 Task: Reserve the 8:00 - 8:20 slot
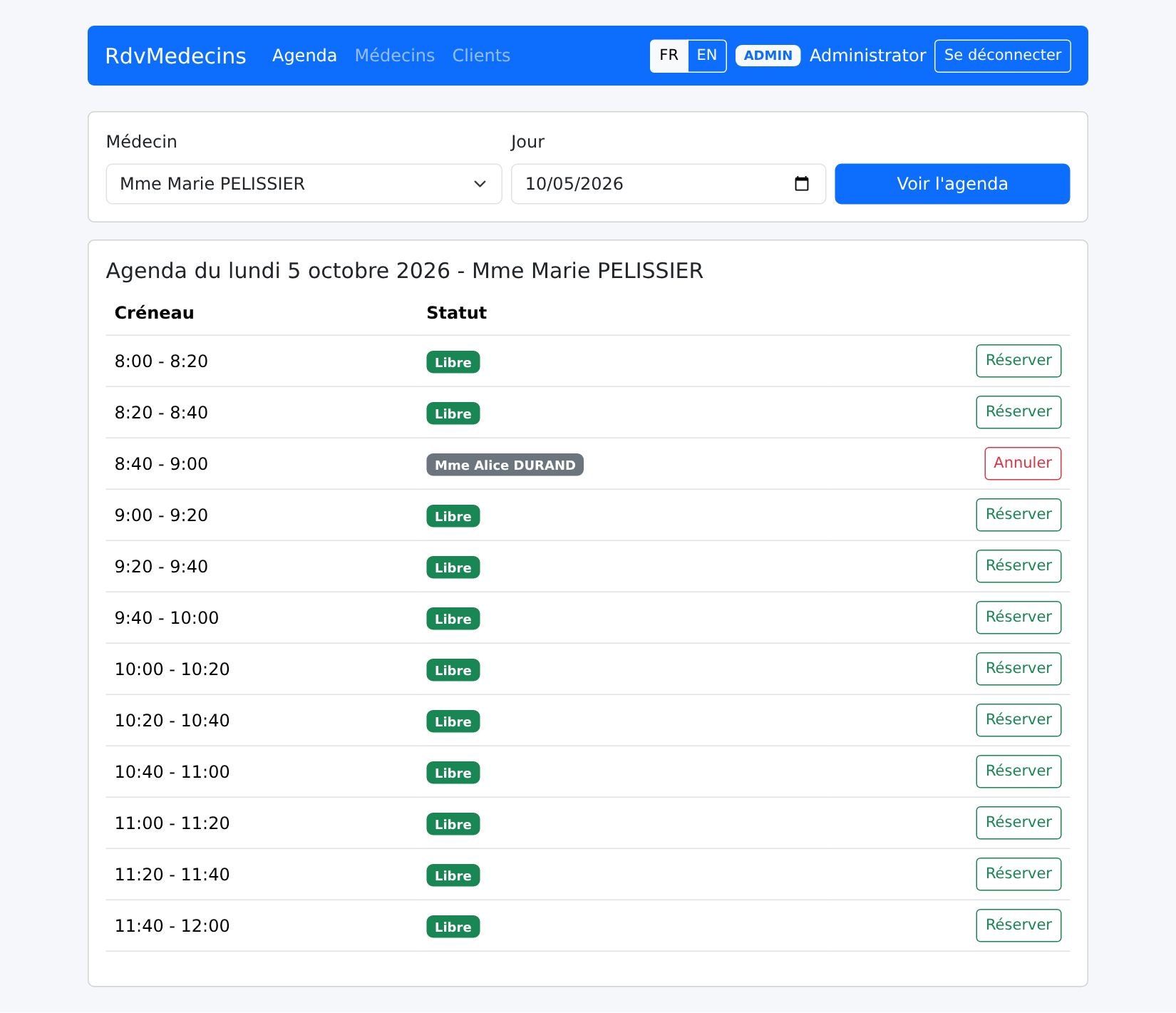coord(1018,361)
